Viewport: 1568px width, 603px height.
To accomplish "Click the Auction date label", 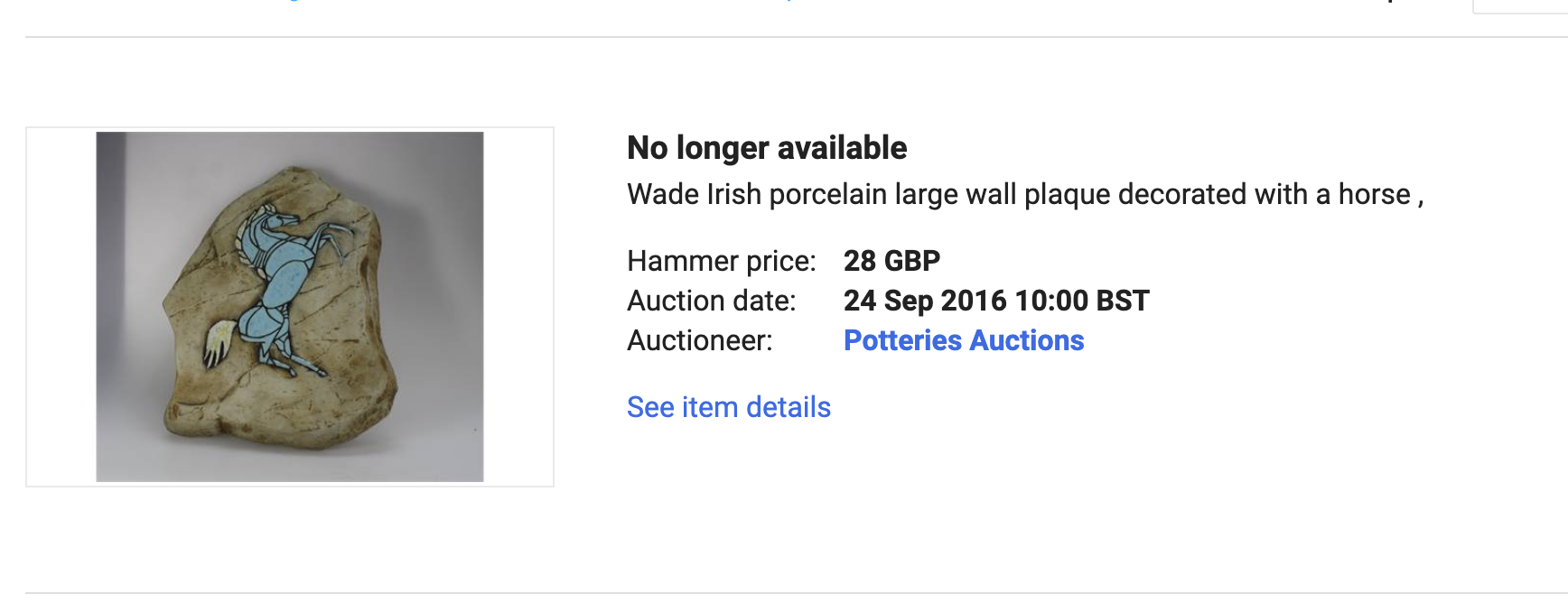I will coord(711,301).
